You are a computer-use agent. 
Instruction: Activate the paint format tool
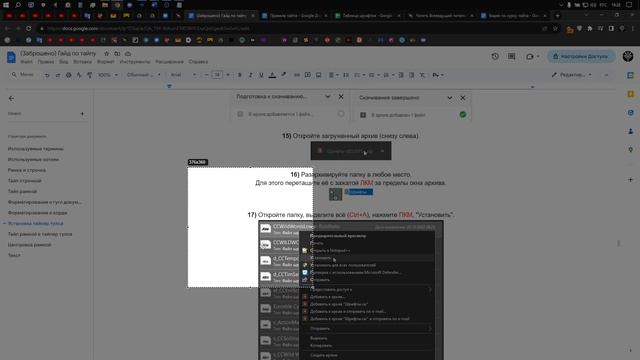(x=89, y=75)
